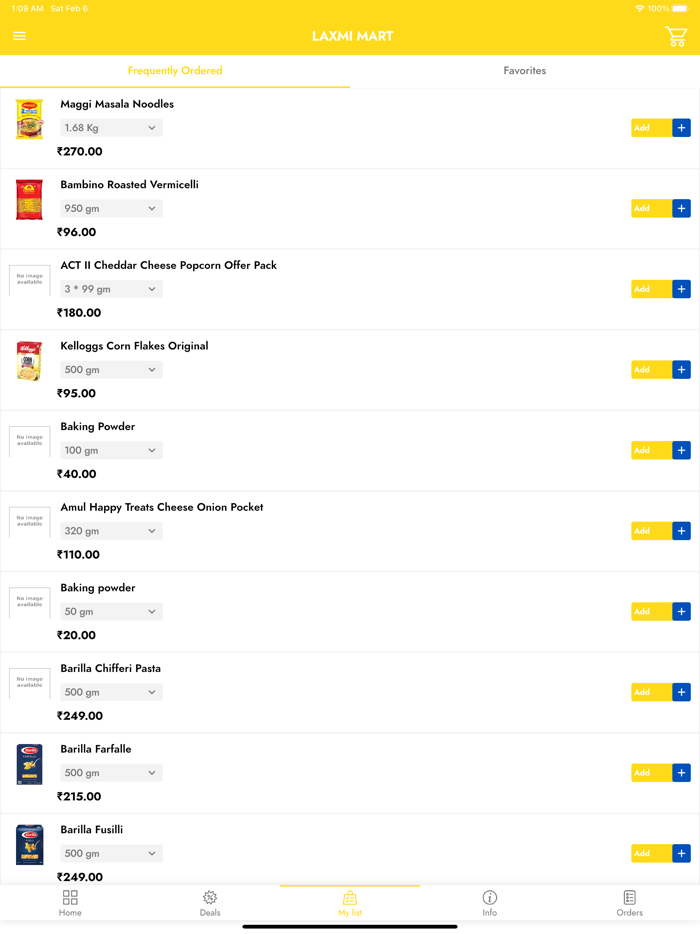Expand the 3 * 99 gm pack dropdown
The width and height of the screenshot is (700, 934).
pos(111,289)
